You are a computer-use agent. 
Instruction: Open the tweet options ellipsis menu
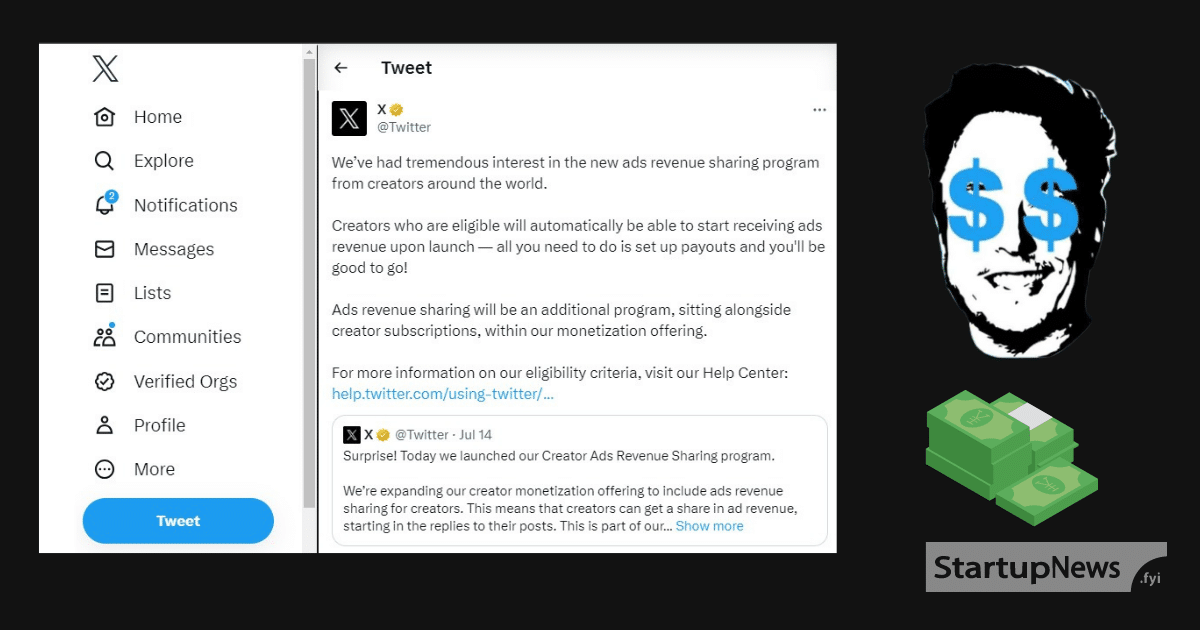click(819, 109)
